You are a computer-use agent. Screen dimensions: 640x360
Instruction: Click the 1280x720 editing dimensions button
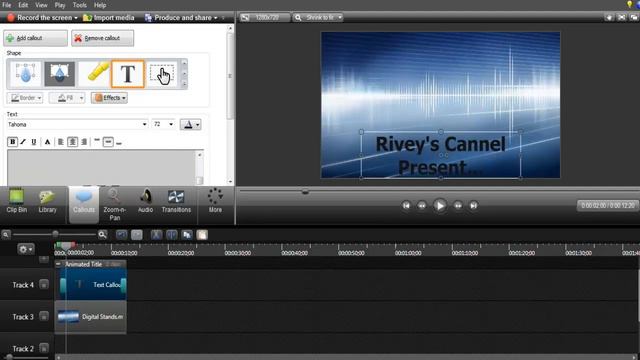pos(264,18)
